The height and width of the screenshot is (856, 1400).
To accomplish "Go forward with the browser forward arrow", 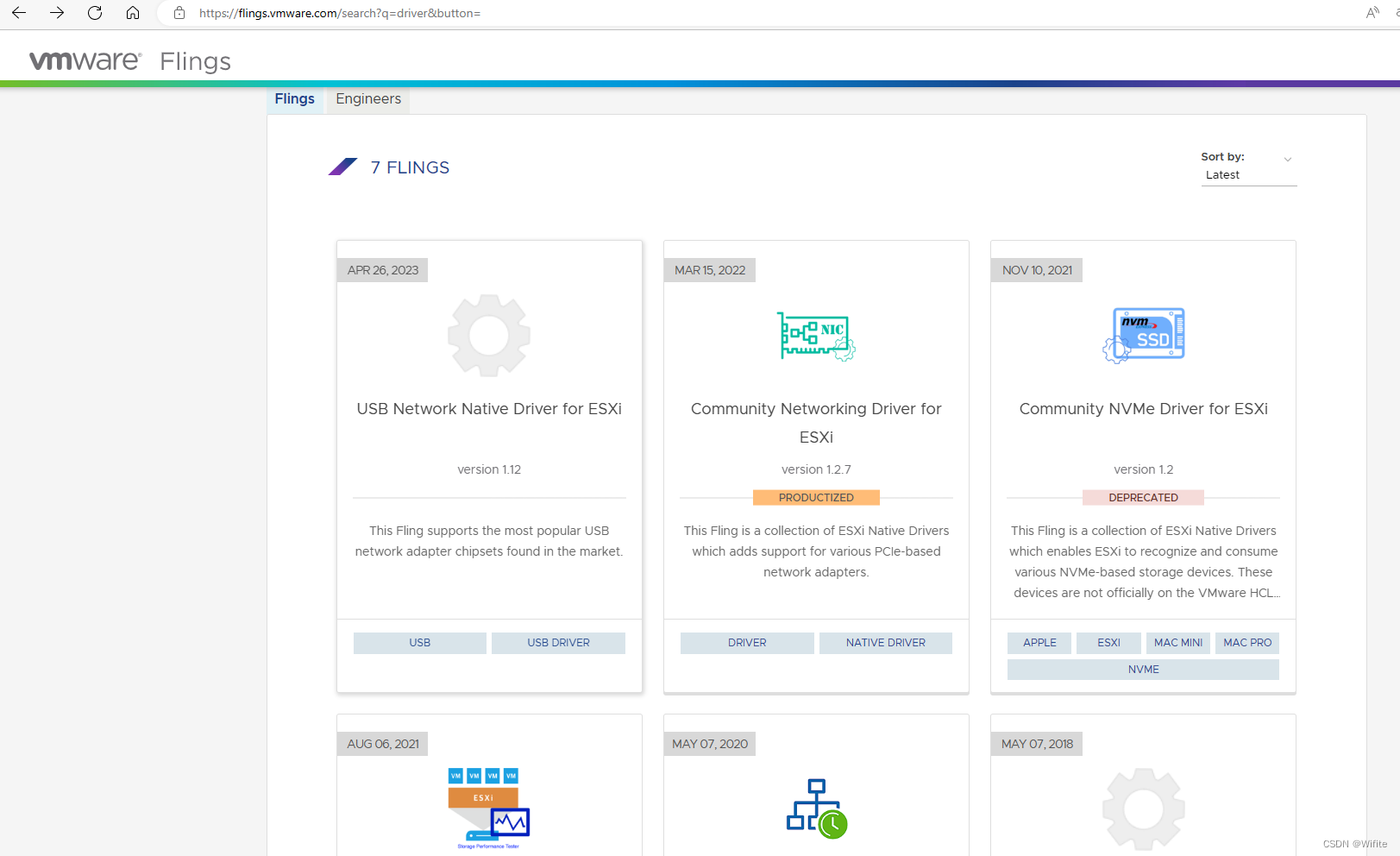I will click(x=57, y=13).
